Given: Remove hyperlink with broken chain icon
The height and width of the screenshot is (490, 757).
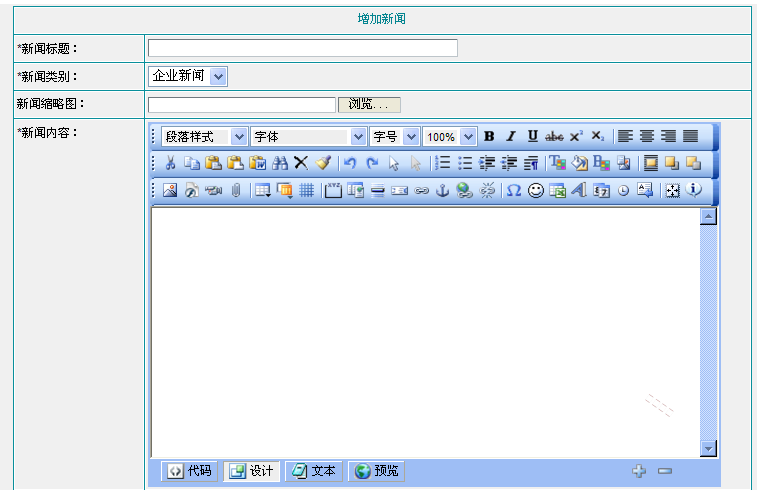Looking at the screenshot, I should (x=487, y=190).
